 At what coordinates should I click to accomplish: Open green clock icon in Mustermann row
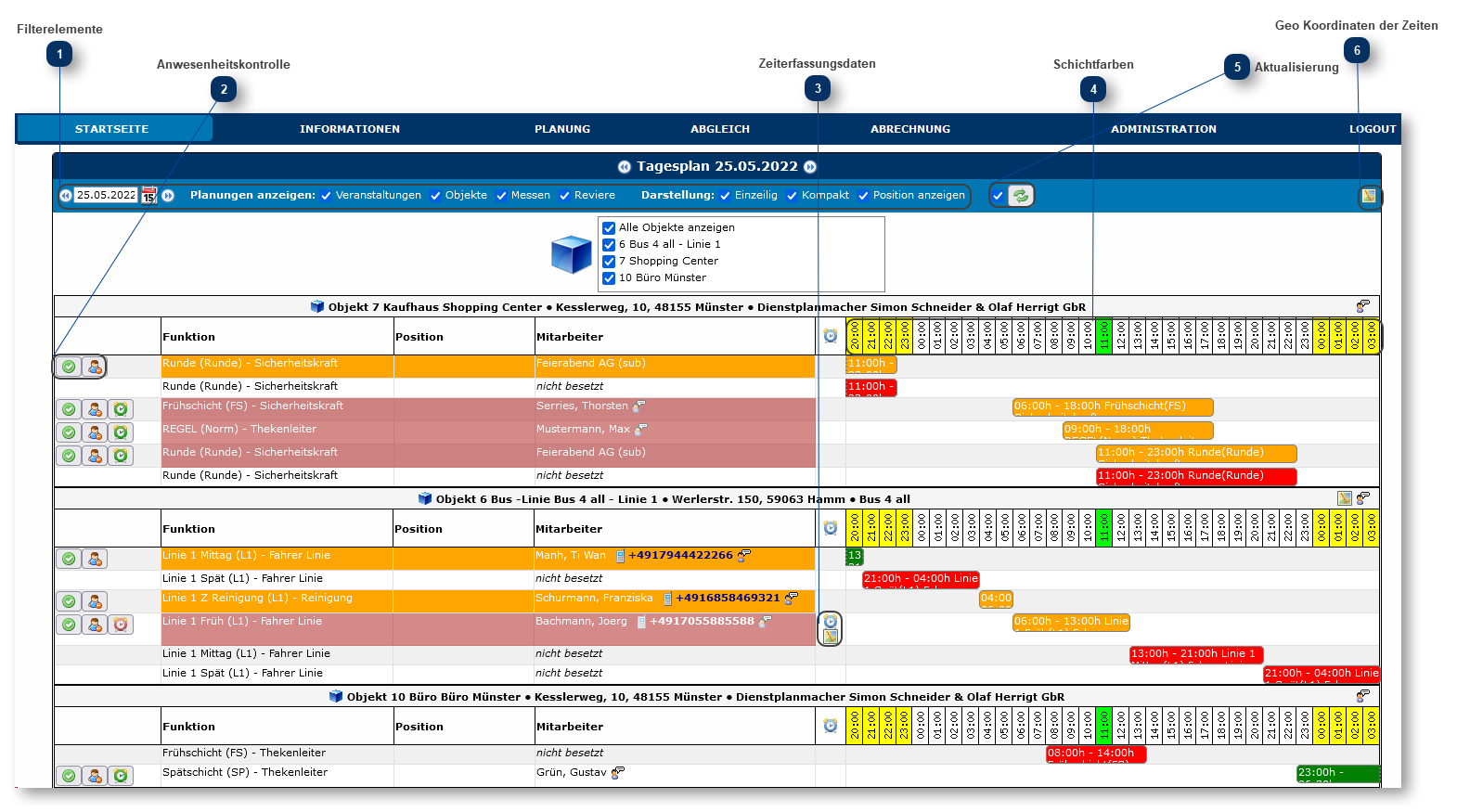(121, 432)
